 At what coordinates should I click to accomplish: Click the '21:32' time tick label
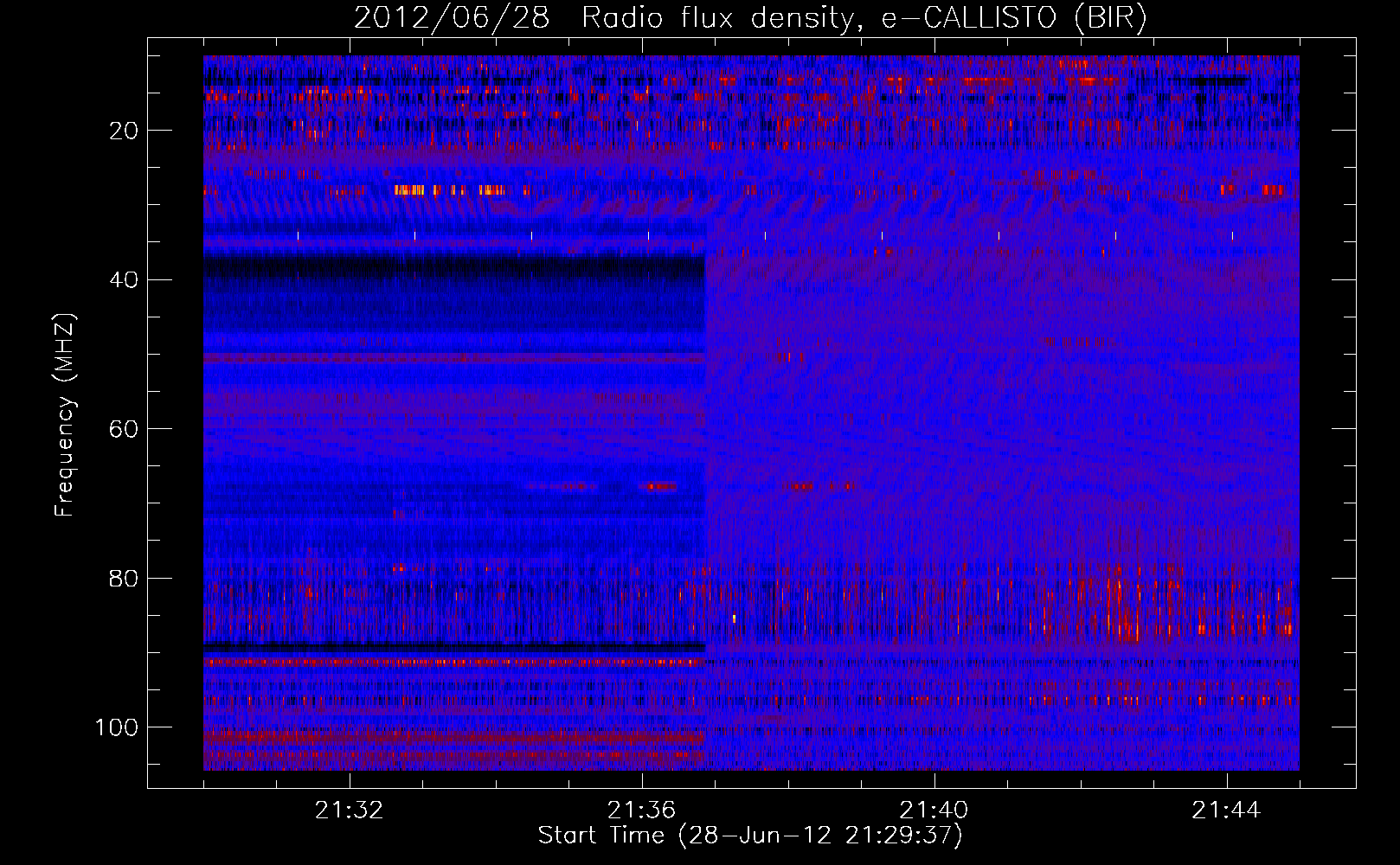[350, 811]
